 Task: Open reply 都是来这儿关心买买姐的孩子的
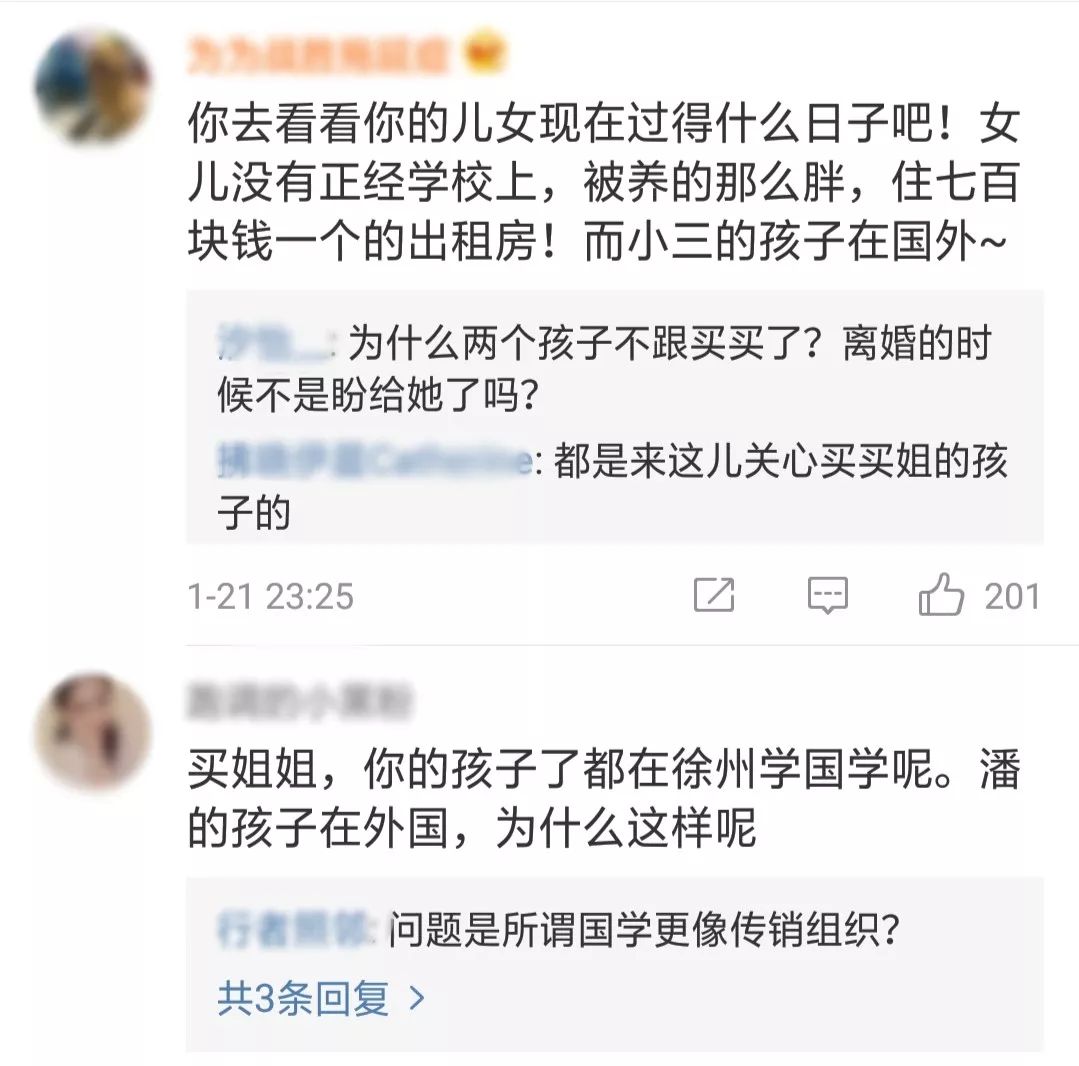click(612, 486)
